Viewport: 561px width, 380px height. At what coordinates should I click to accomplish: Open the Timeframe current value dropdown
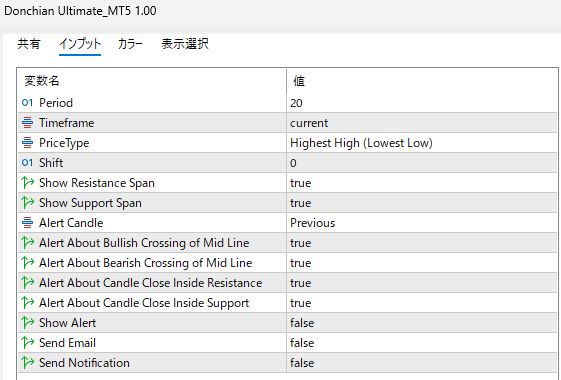421,123
